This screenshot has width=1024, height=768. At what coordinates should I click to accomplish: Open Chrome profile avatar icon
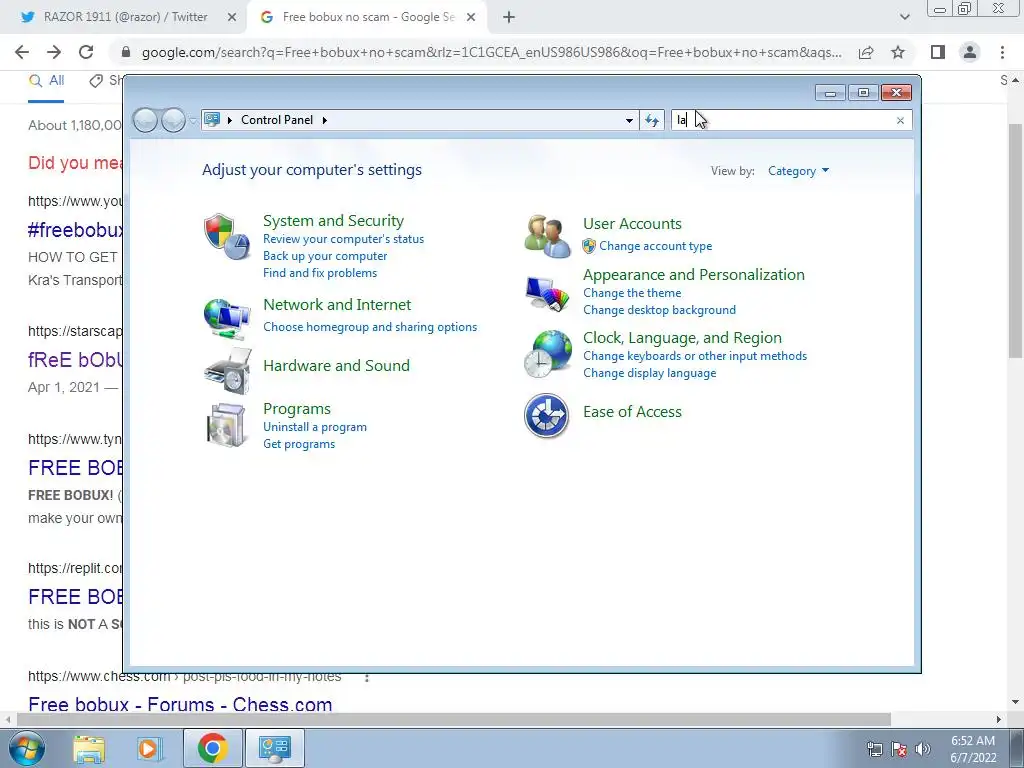[970, 52]
